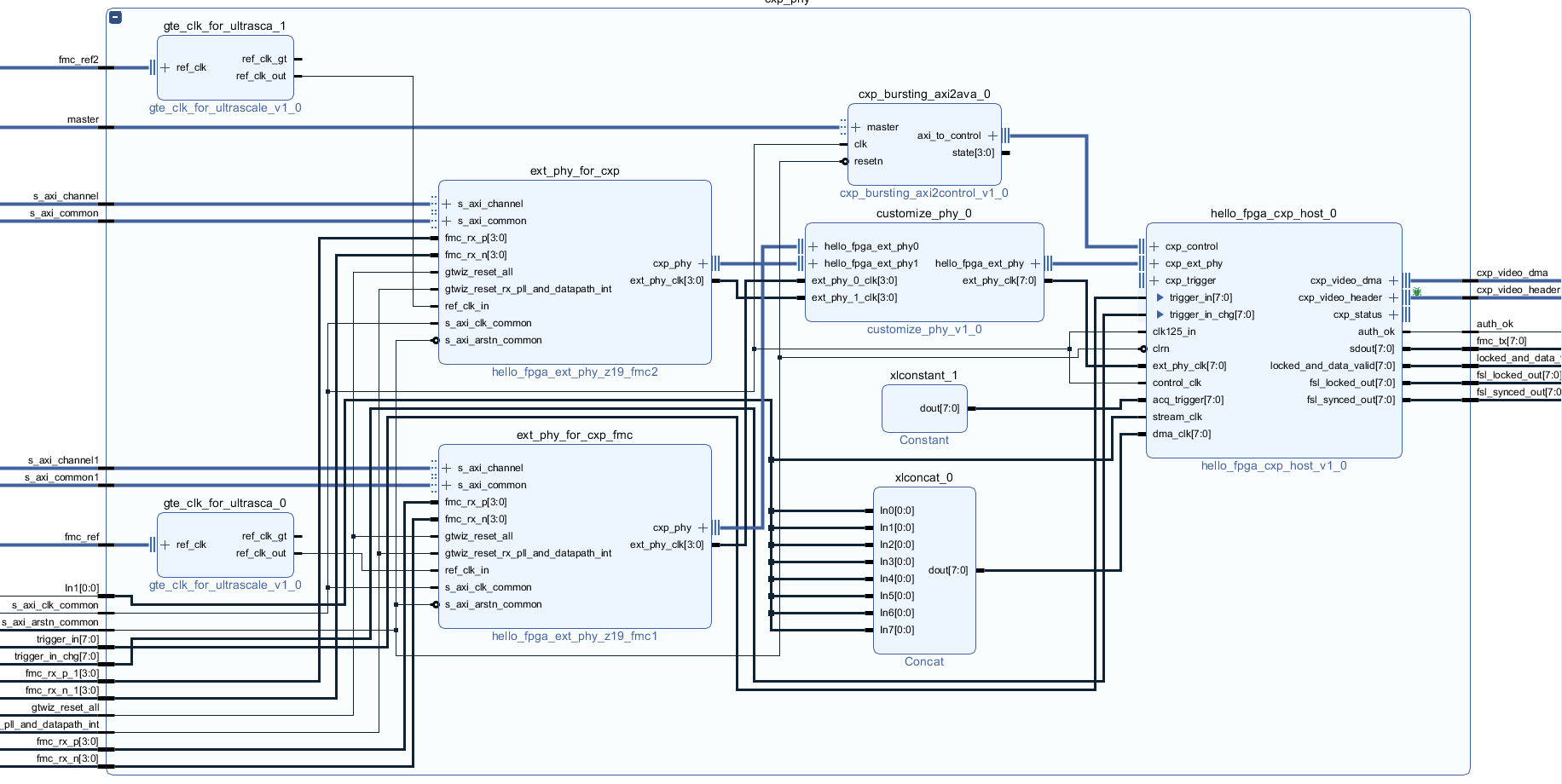Select the fmc_ref2 external port
This screenshot has height=784, width=1562.
pyautogui.click(x=78, y=60)
